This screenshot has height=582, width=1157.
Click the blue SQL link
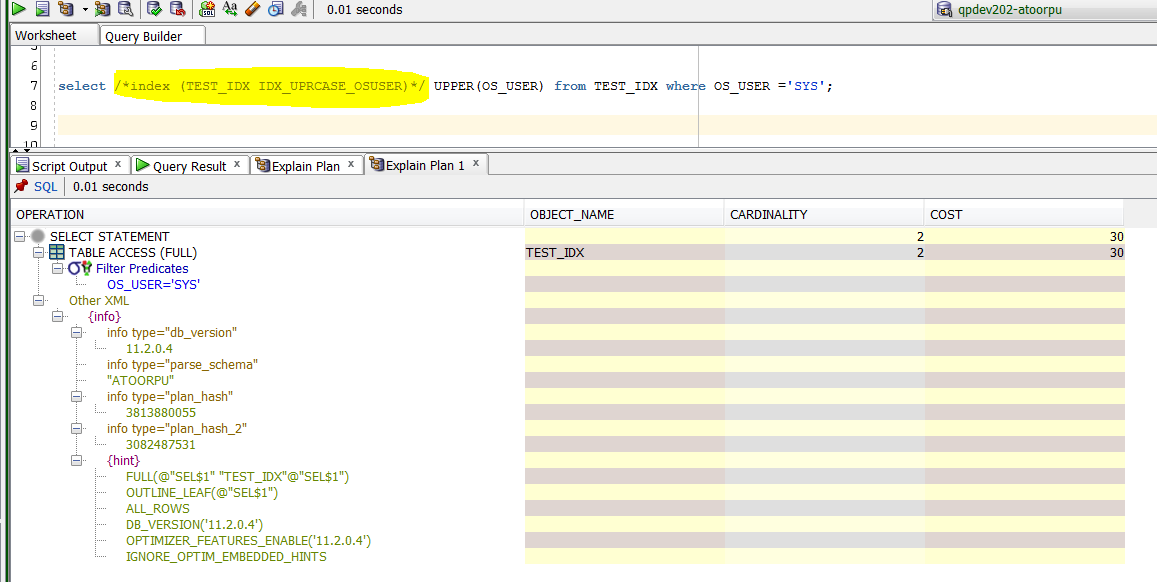coord(46,187)
